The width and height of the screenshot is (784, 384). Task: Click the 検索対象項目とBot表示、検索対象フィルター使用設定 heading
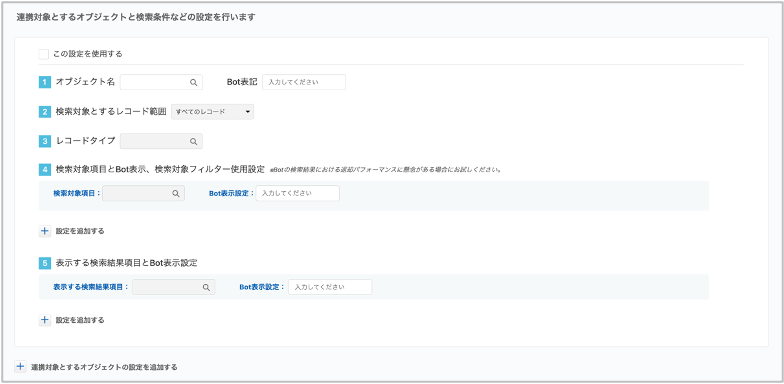coord(160,169)
